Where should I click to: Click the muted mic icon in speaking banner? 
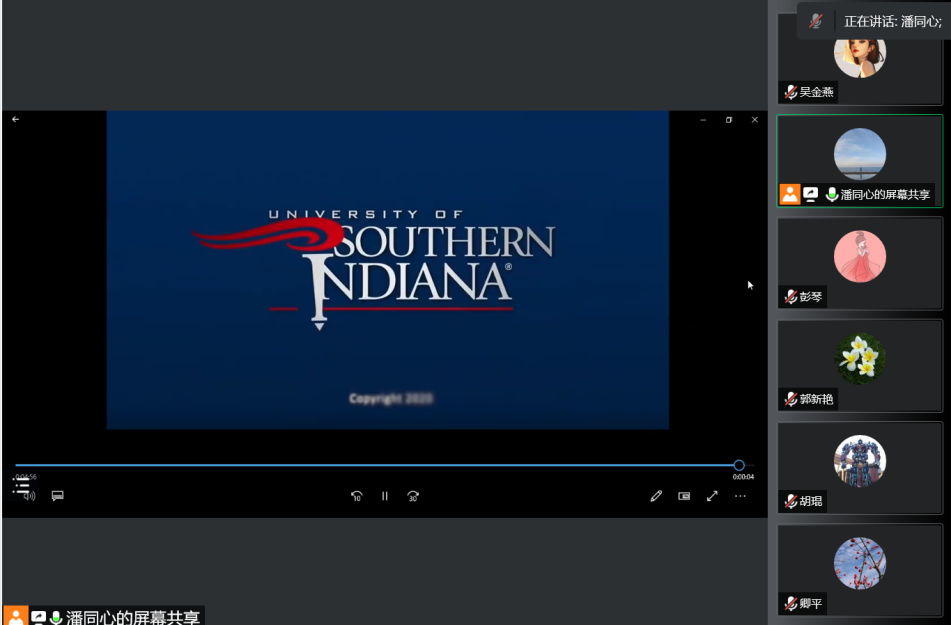click(x=816, y=21)
